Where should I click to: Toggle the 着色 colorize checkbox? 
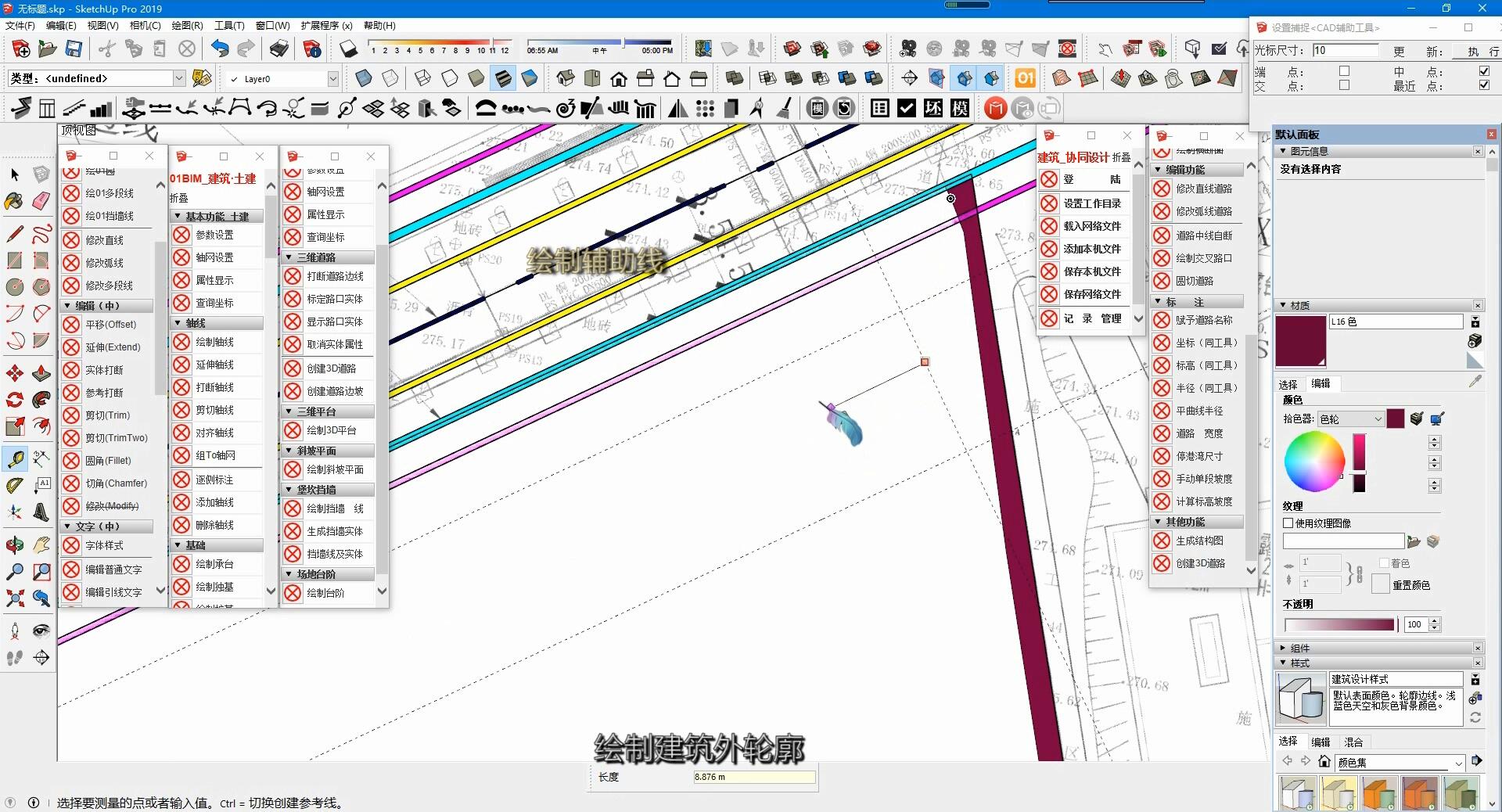coord(1384,563)
